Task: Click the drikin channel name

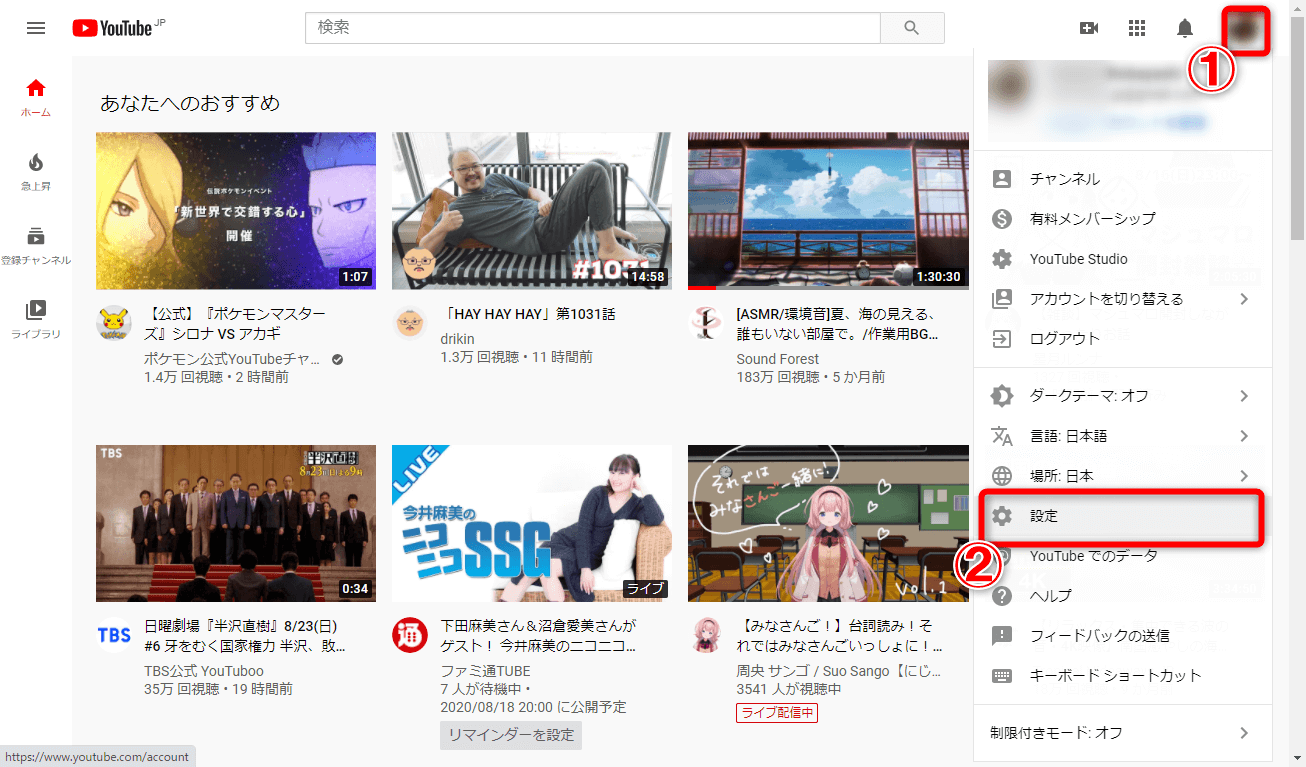Action: pos(458,339)
